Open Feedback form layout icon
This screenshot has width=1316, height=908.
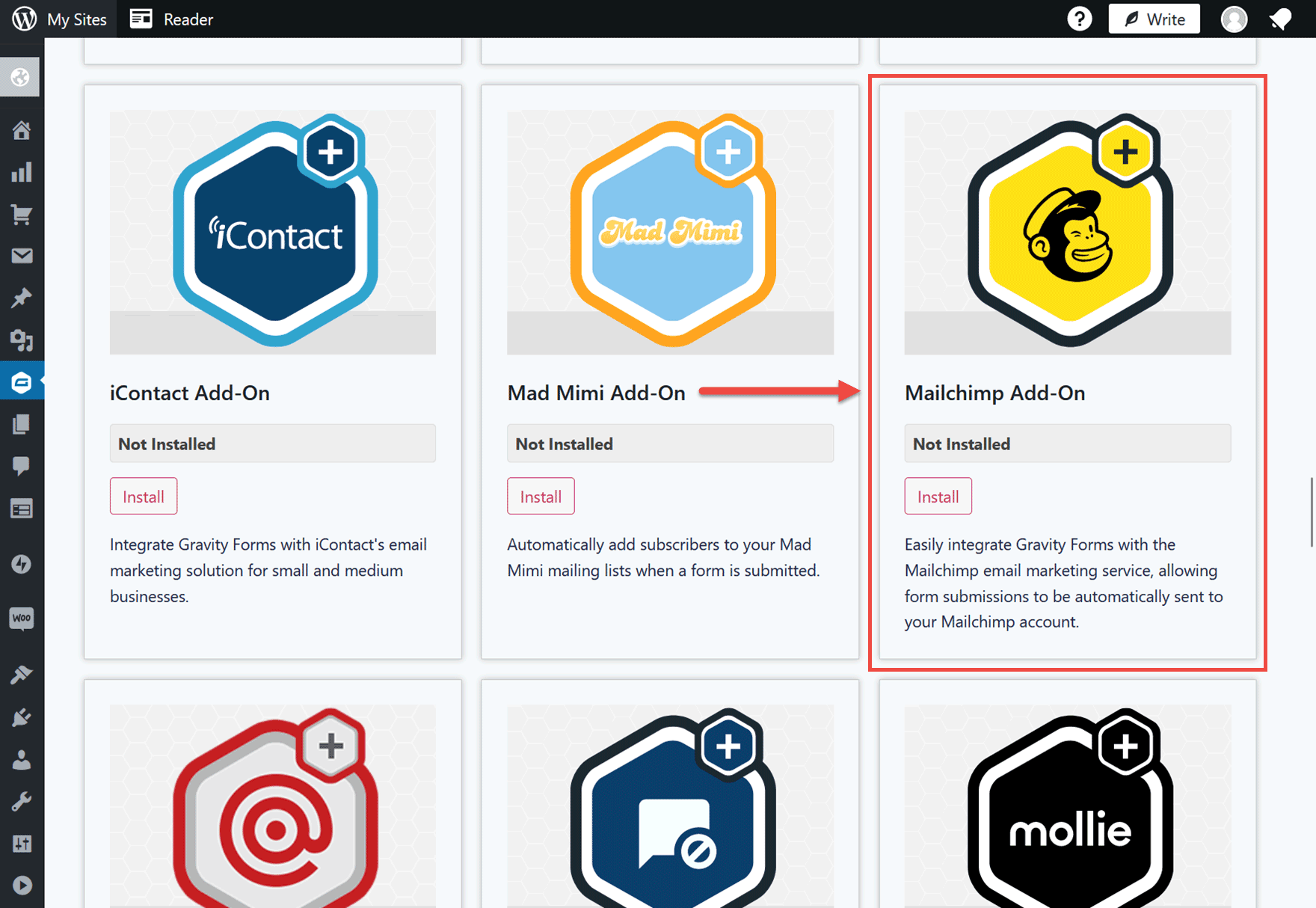[x=21, y=509]
